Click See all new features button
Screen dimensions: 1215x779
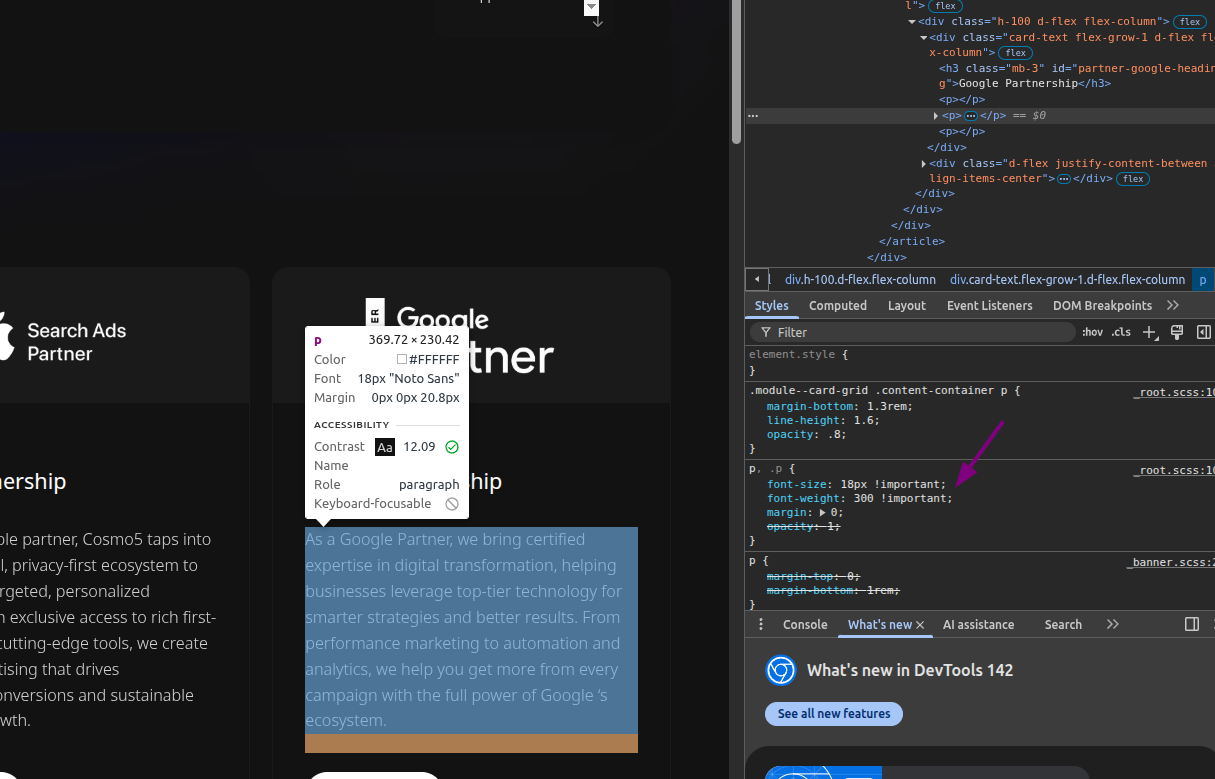pyautogui.click(x=834, y=713)
